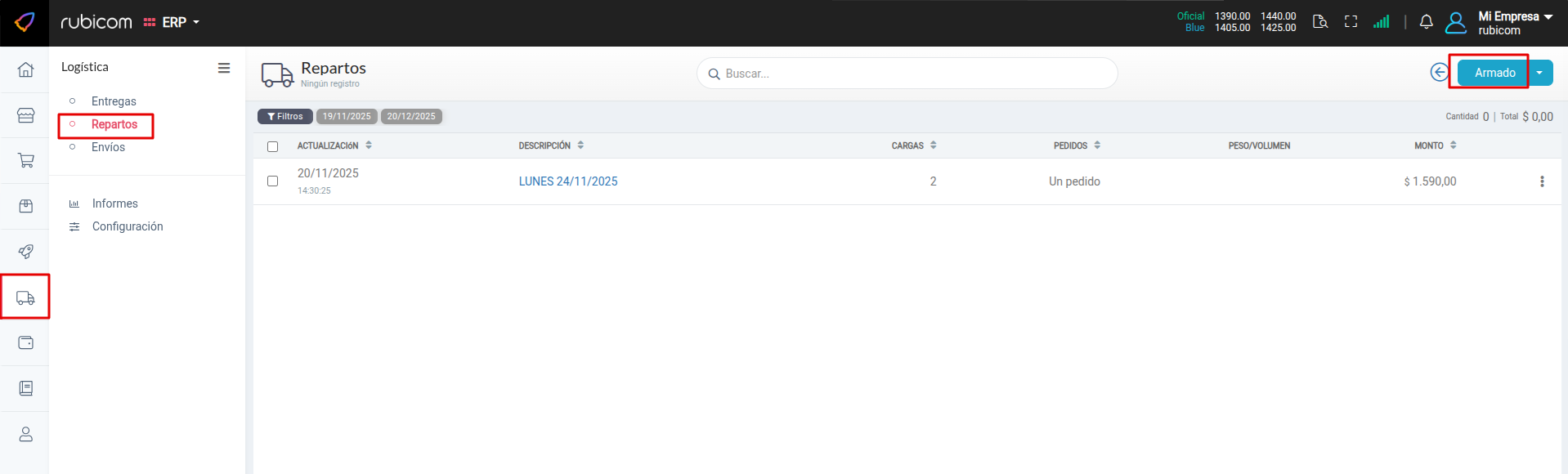Open row actions three-dot menu
The width and height of the screenshot is (1568, 474).
pyautogui.click(x=1542, y=181)
